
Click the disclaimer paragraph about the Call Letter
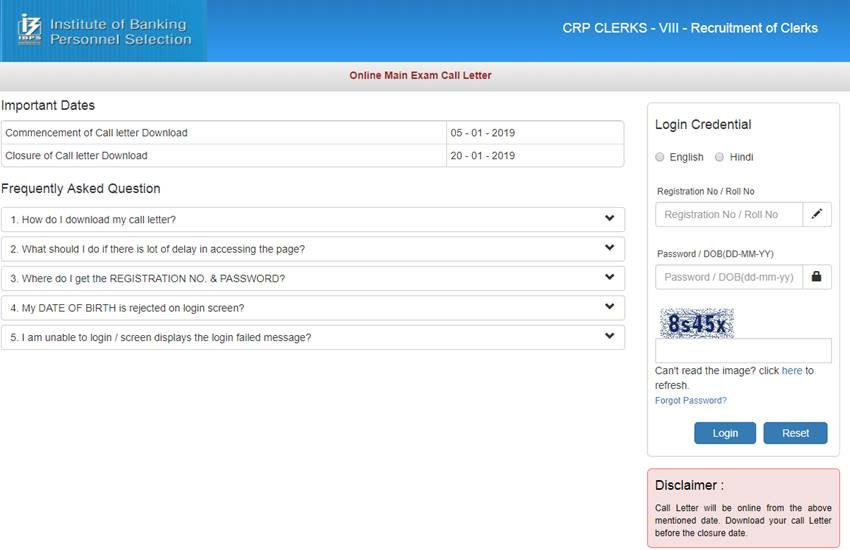coord(743,520)
